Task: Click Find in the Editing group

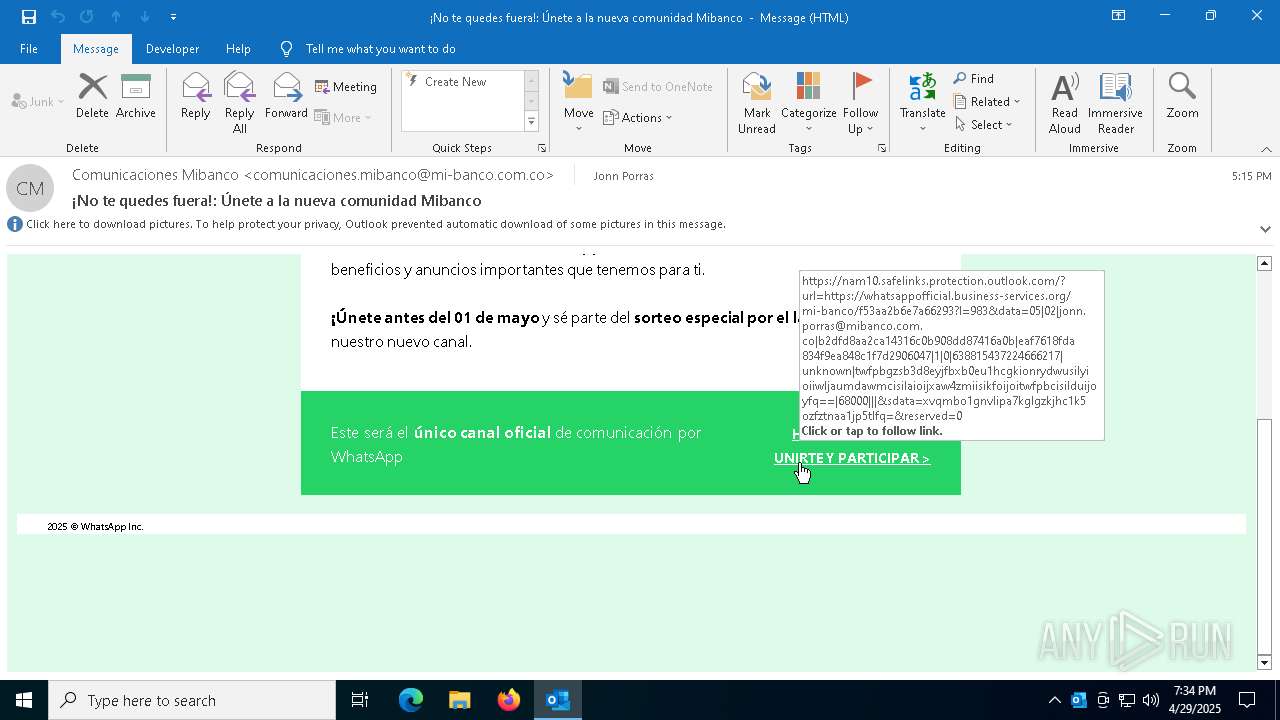Action: (973, 78)
